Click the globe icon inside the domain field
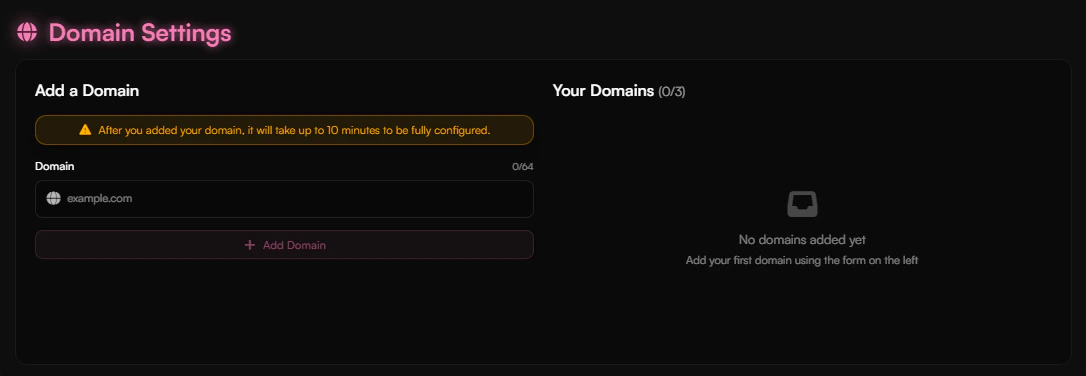 [x=53, y=199]
